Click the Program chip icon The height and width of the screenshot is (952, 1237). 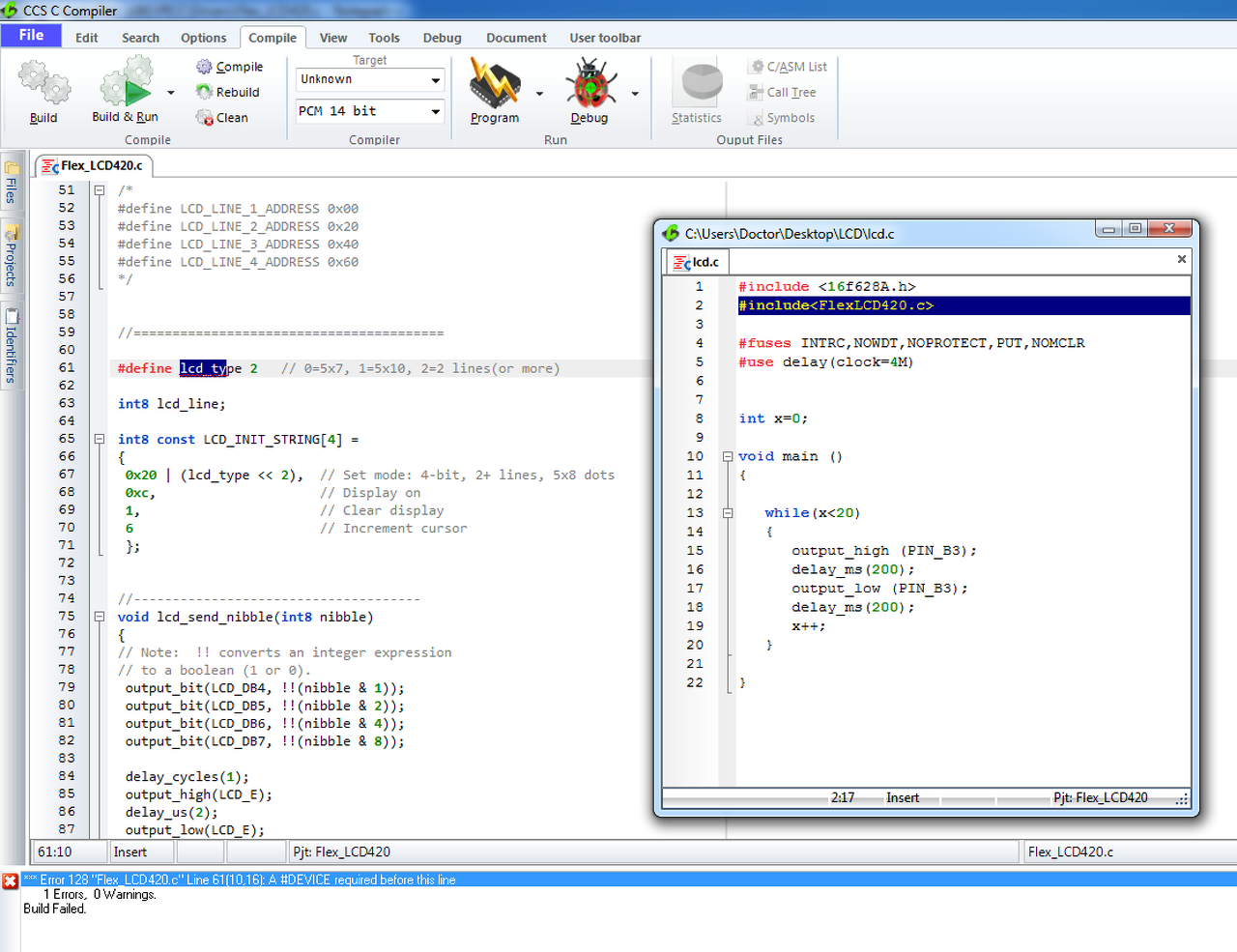click(x=494, y=84)
